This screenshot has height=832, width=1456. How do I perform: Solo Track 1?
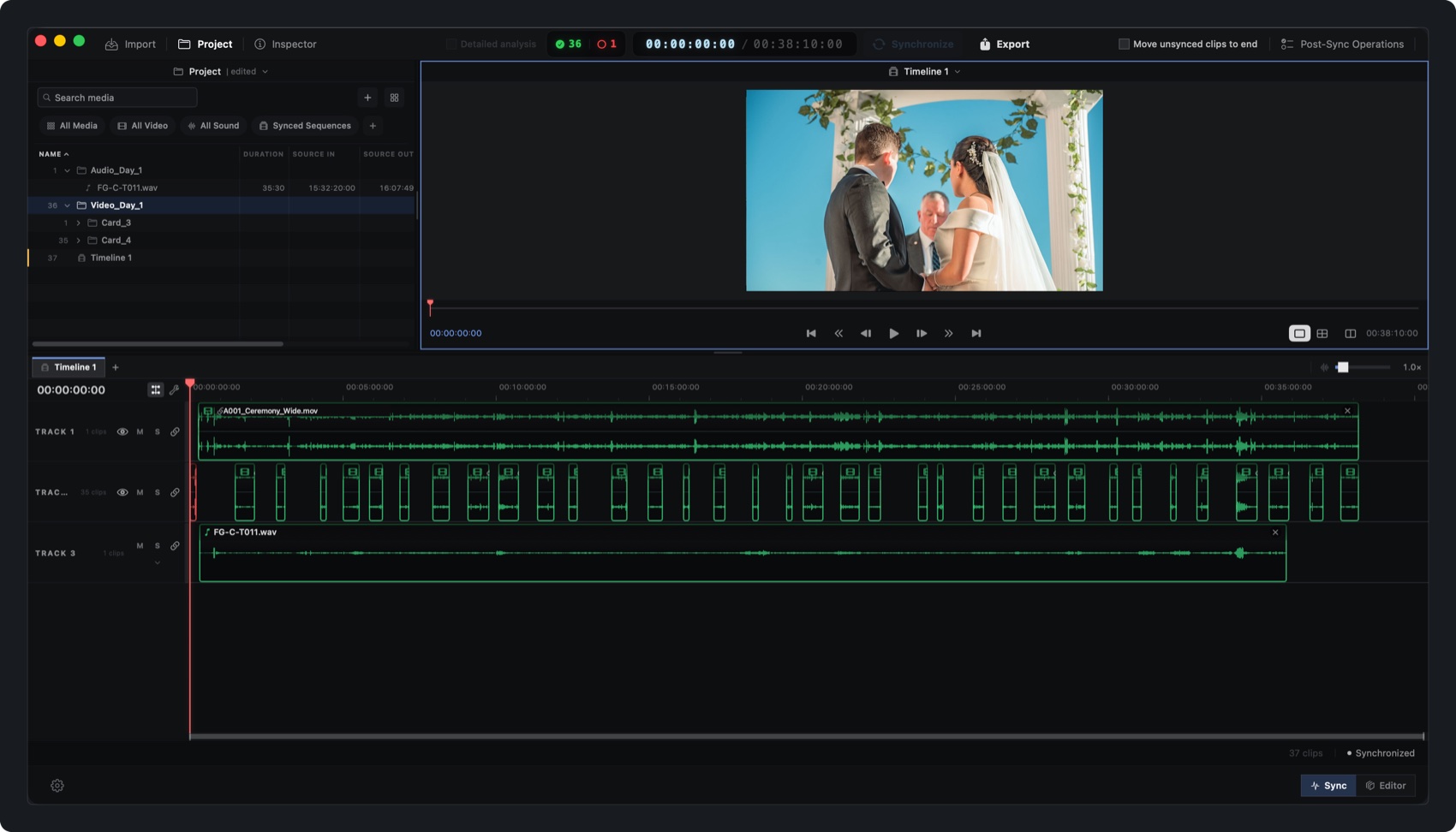click(x=158, y=432)
